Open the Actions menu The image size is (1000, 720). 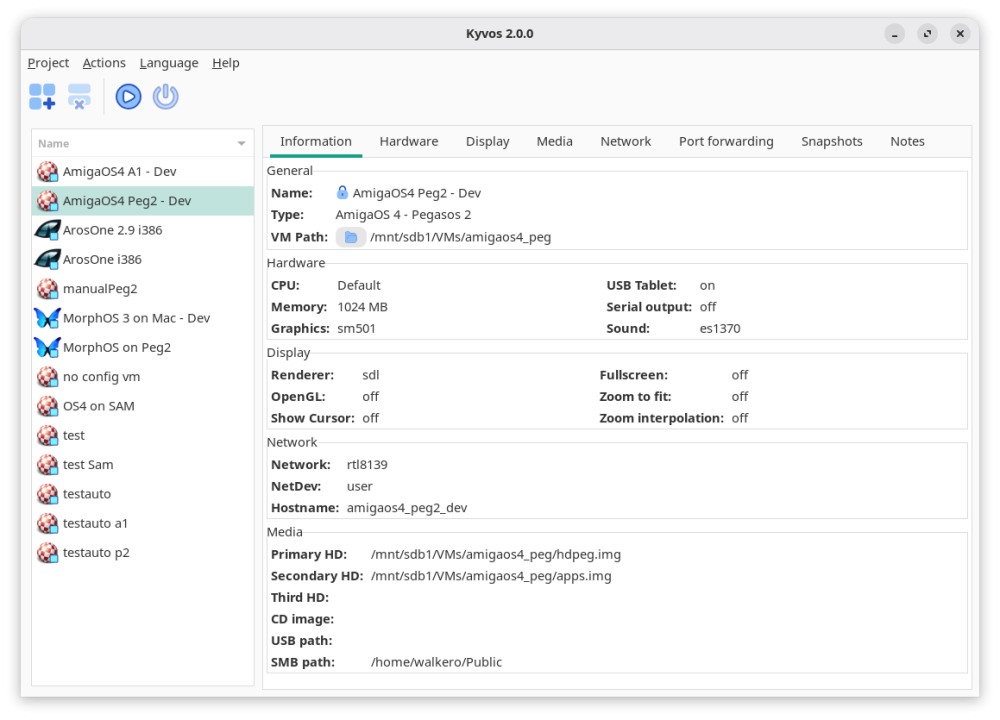(x=104, y=63)
